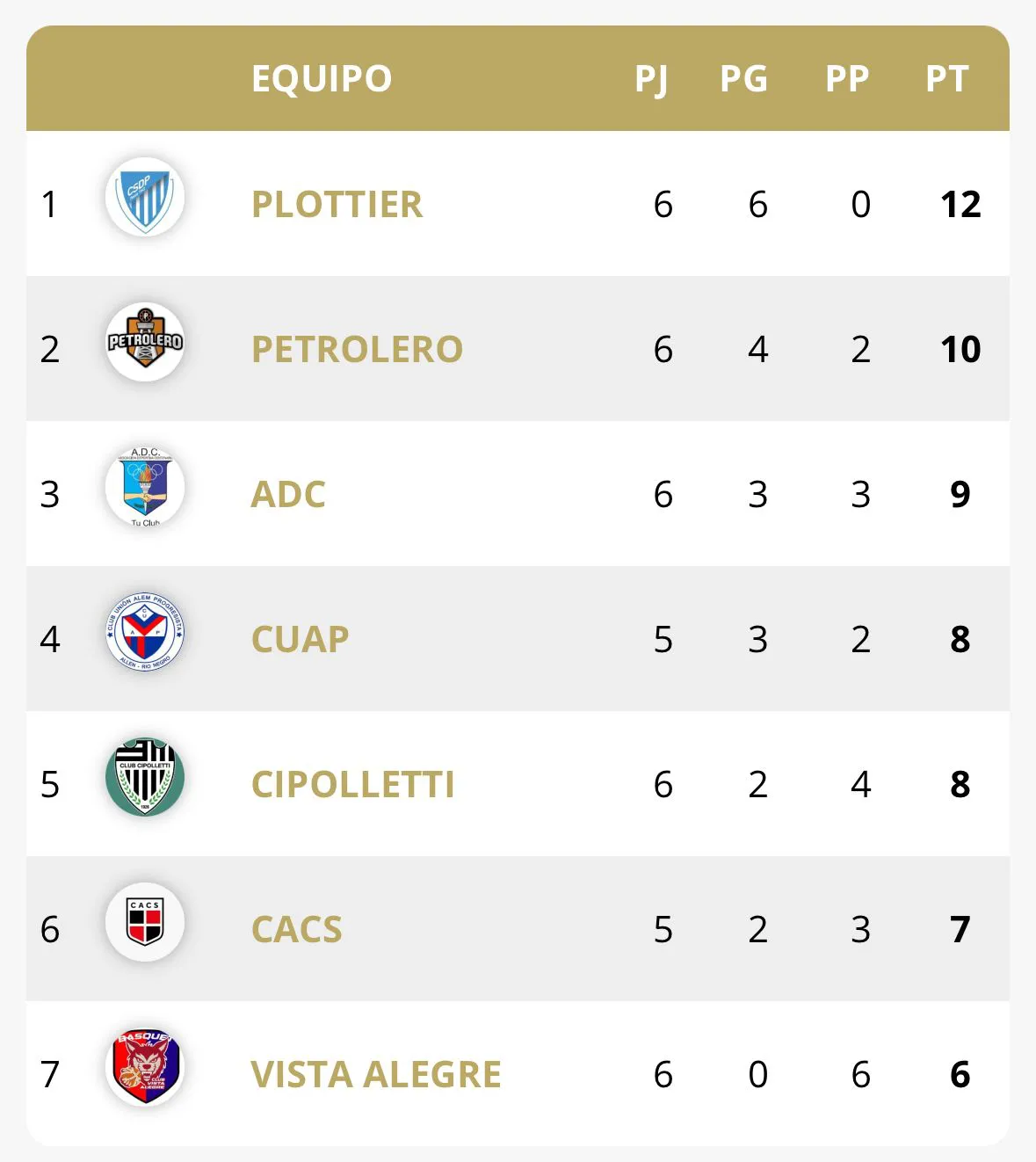
Task: Click the Vista Alegre basketball logo
Action: (x=145, y=1067)
